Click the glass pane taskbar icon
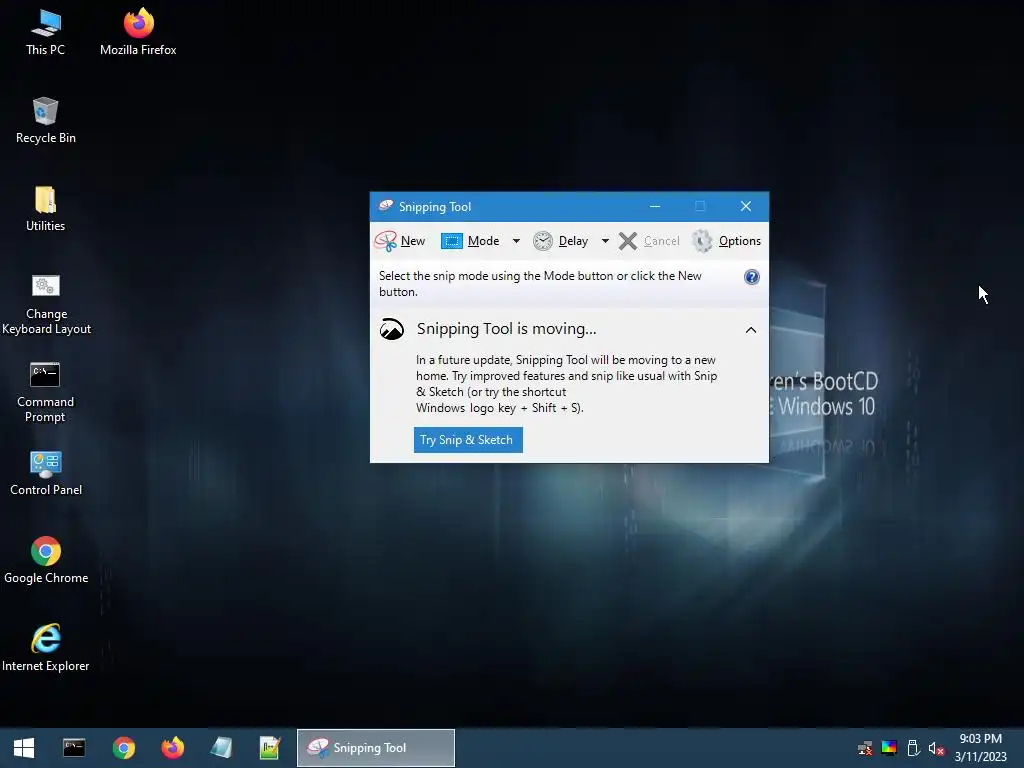This screenshot has width=1024, height=768. (221, 748)
